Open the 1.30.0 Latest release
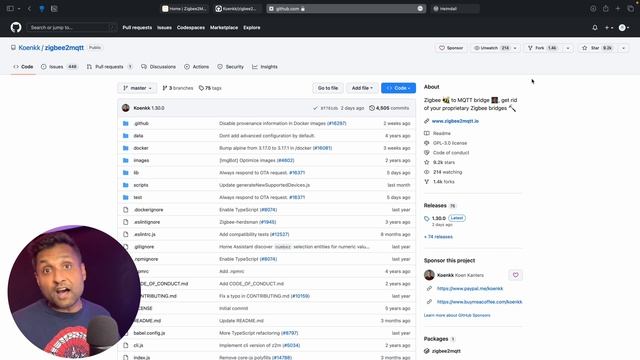The image size is (640, 360). [x=444, y=218]
